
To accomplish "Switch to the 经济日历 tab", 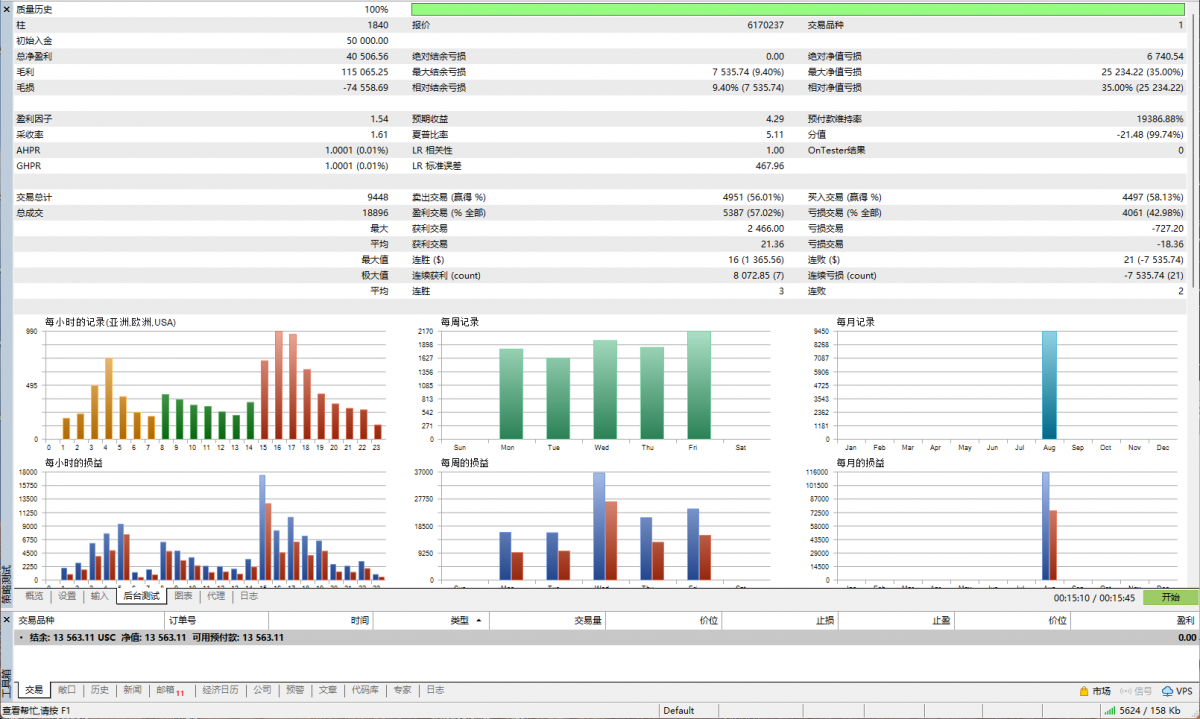I will click(x=220, y=690).
